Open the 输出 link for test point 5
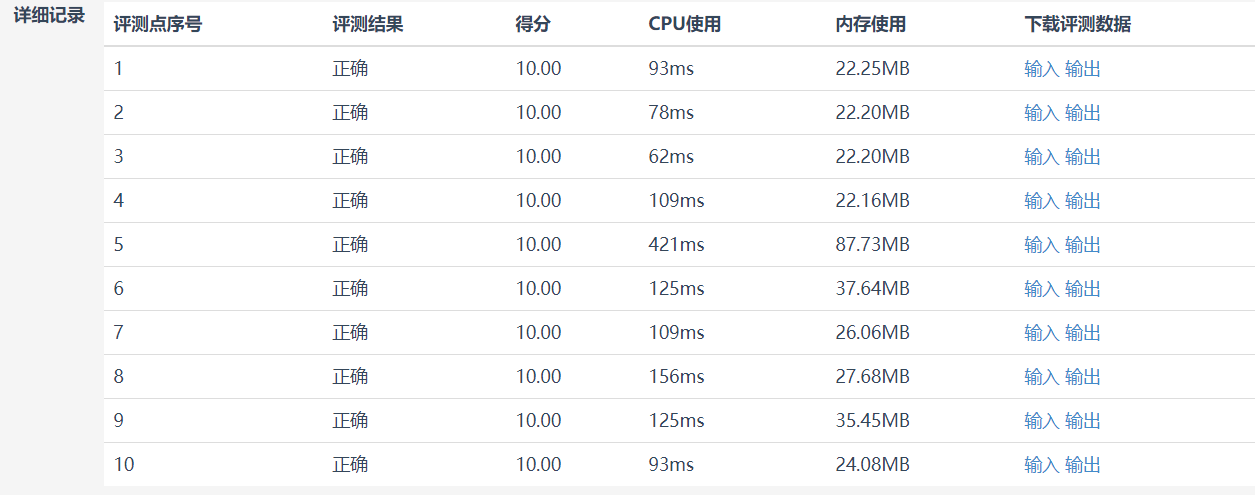The height and width of the screenshot is (495, 1255). click(x=1083, y=245)
